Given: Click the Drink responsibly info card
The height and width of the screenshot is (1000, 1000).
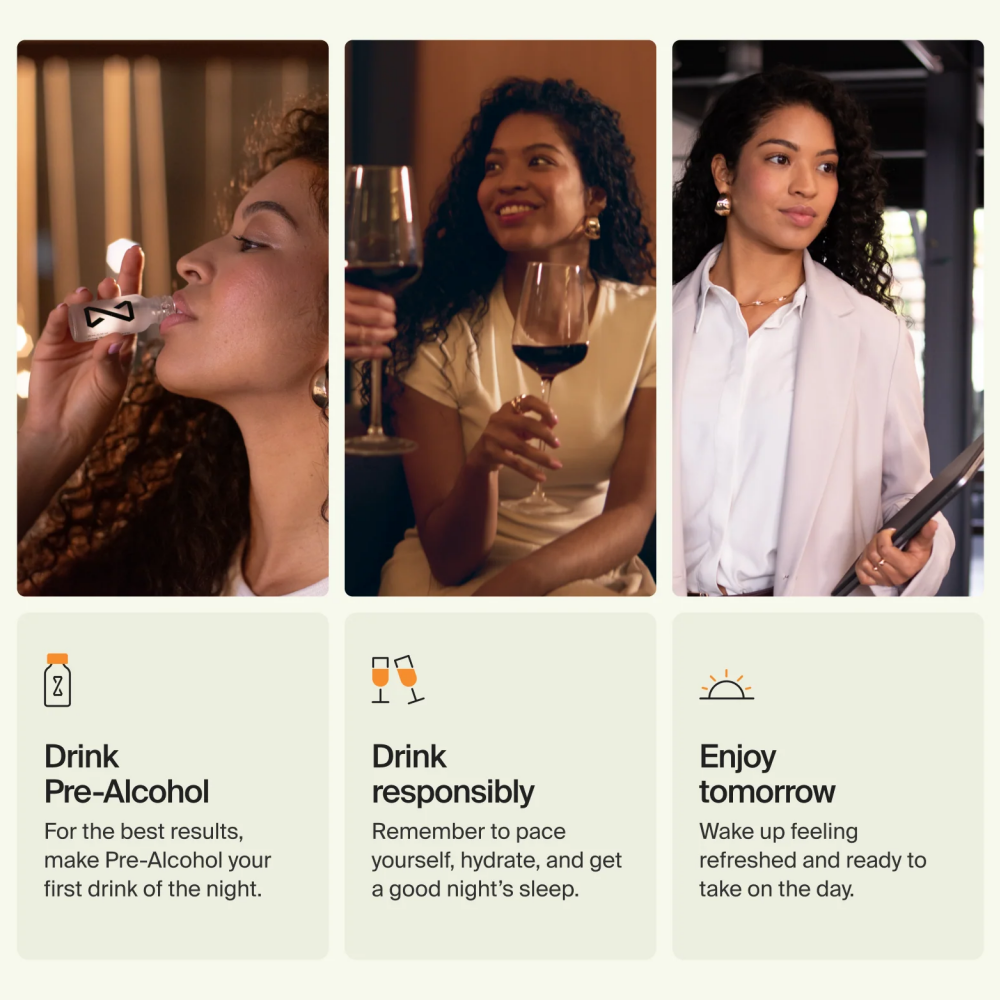Looking at the screenshot, I should click(500, 786).
